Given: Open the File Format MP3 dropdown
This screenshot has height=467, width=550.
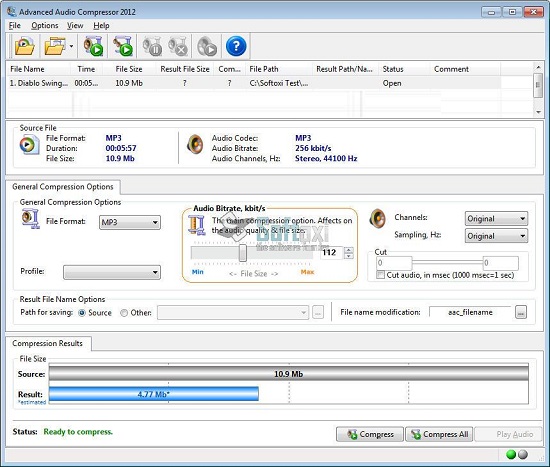Looking at the screenshot, I should (x=130, y=222).
